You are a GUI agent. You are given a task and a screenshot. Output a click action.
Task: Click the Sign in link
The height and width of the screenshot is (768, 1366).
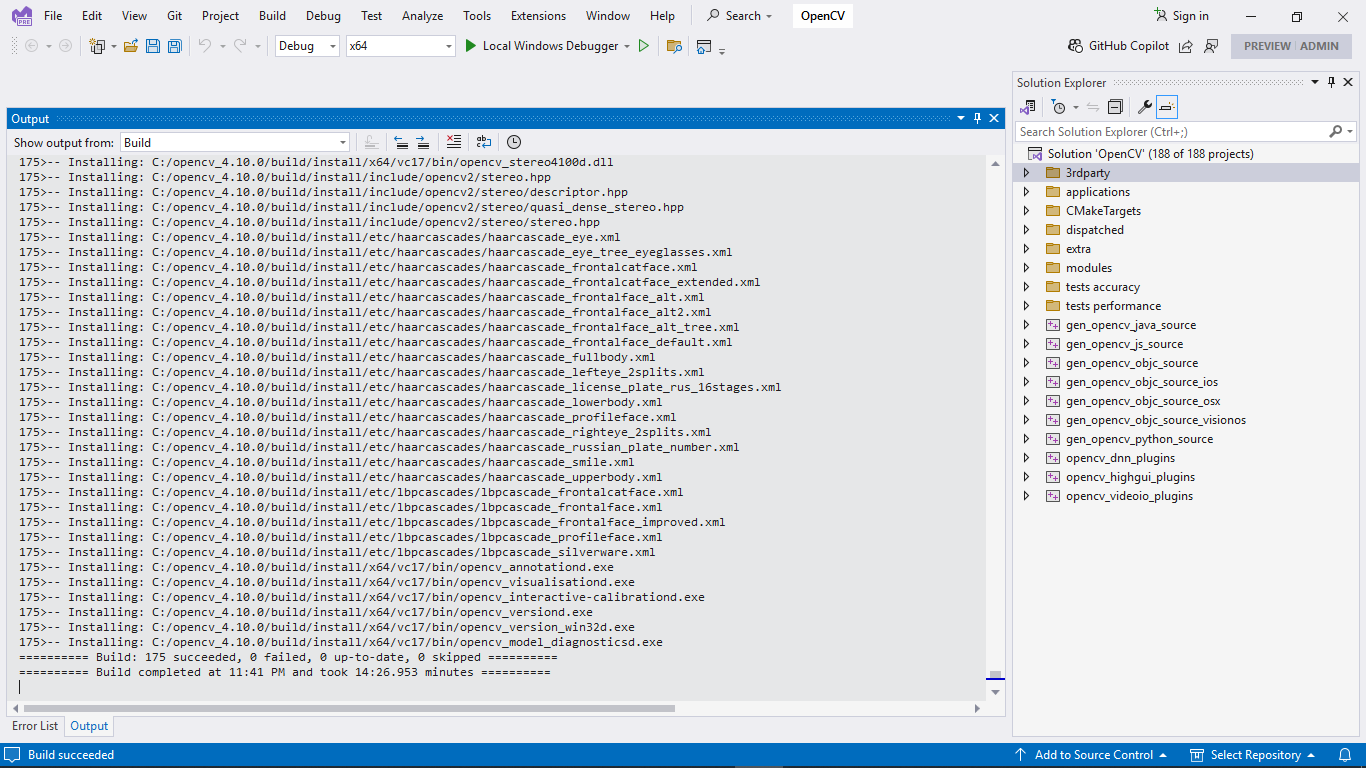point(1181,16)
